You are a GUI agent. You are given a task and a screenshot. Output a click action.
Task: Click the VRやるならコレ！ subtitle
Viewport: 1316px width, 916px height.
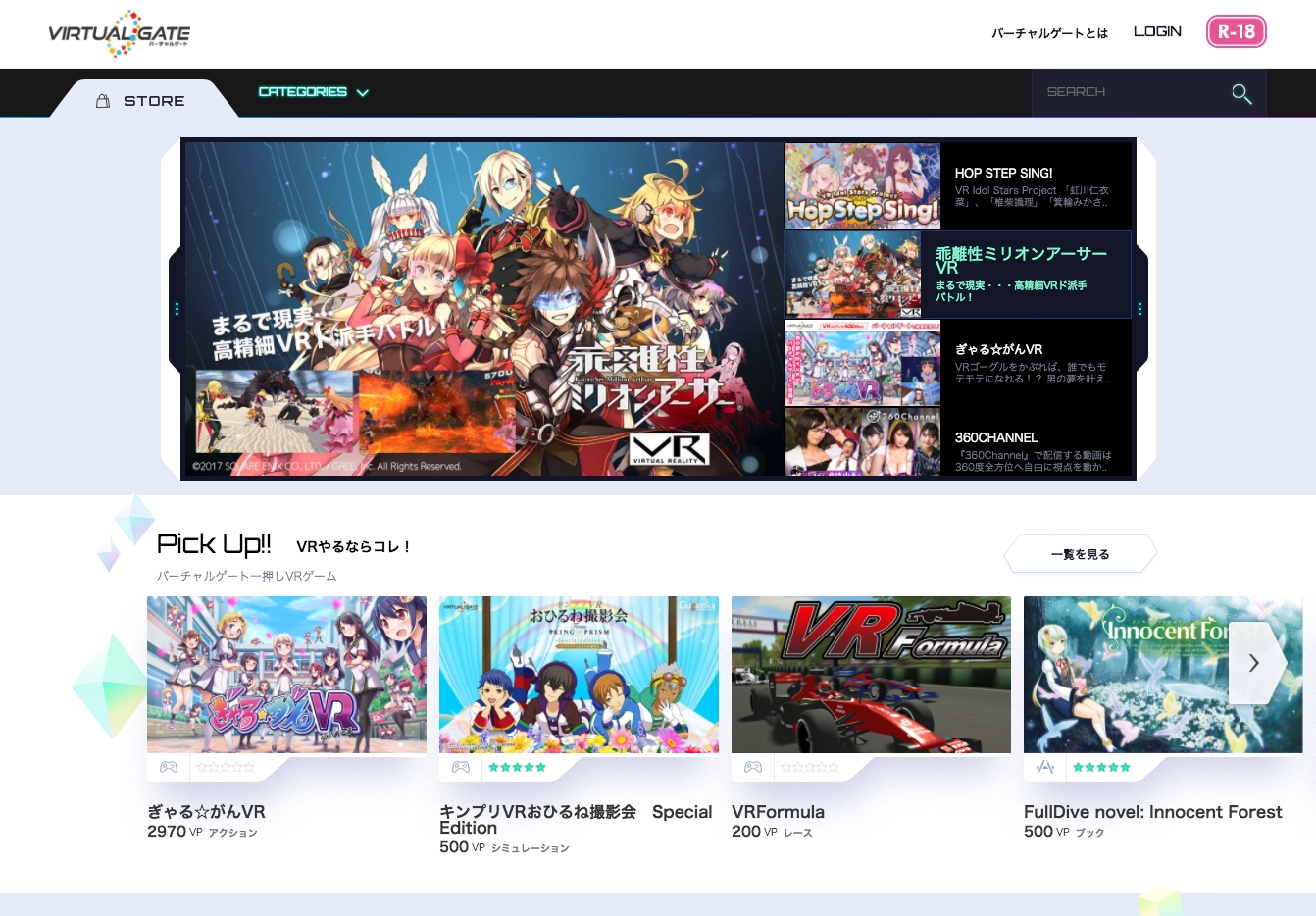[x=353, y=547]
